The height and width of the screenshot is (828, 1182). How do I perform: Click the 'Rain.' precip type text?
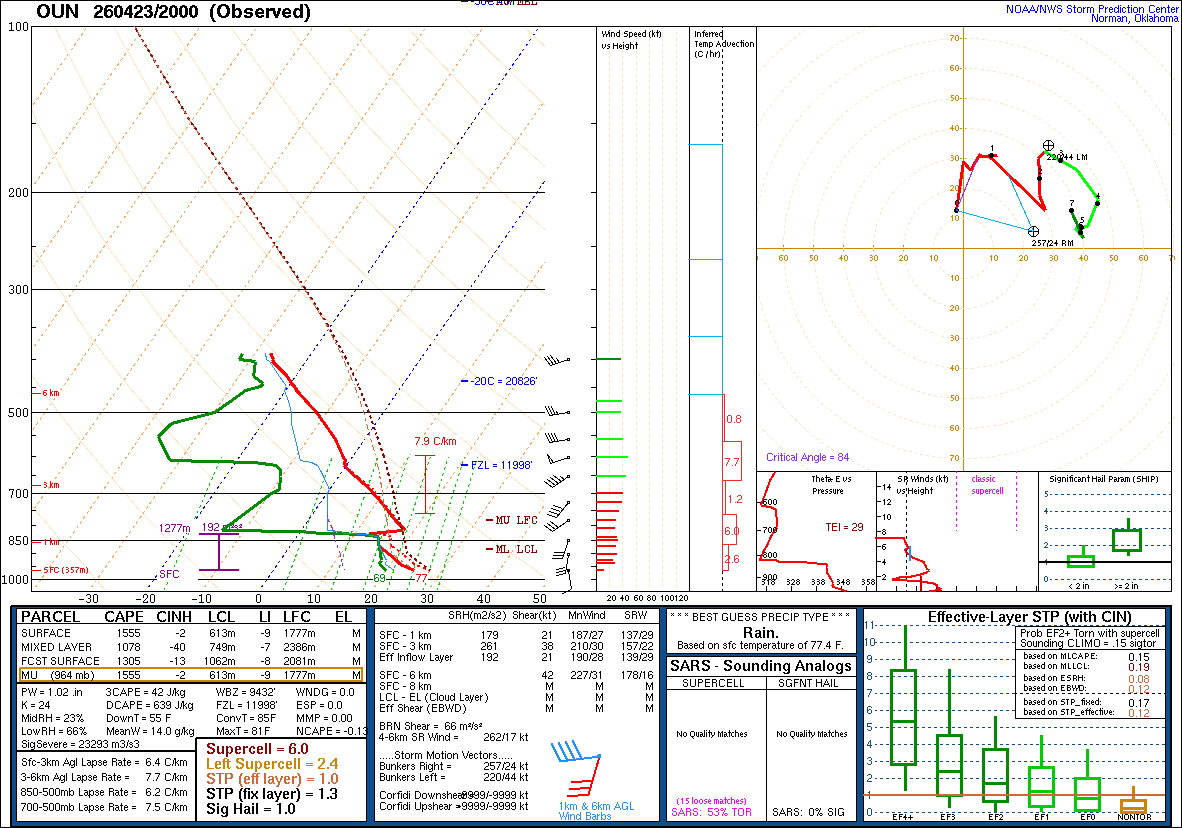pyautogui.click(x=761, y=633)
